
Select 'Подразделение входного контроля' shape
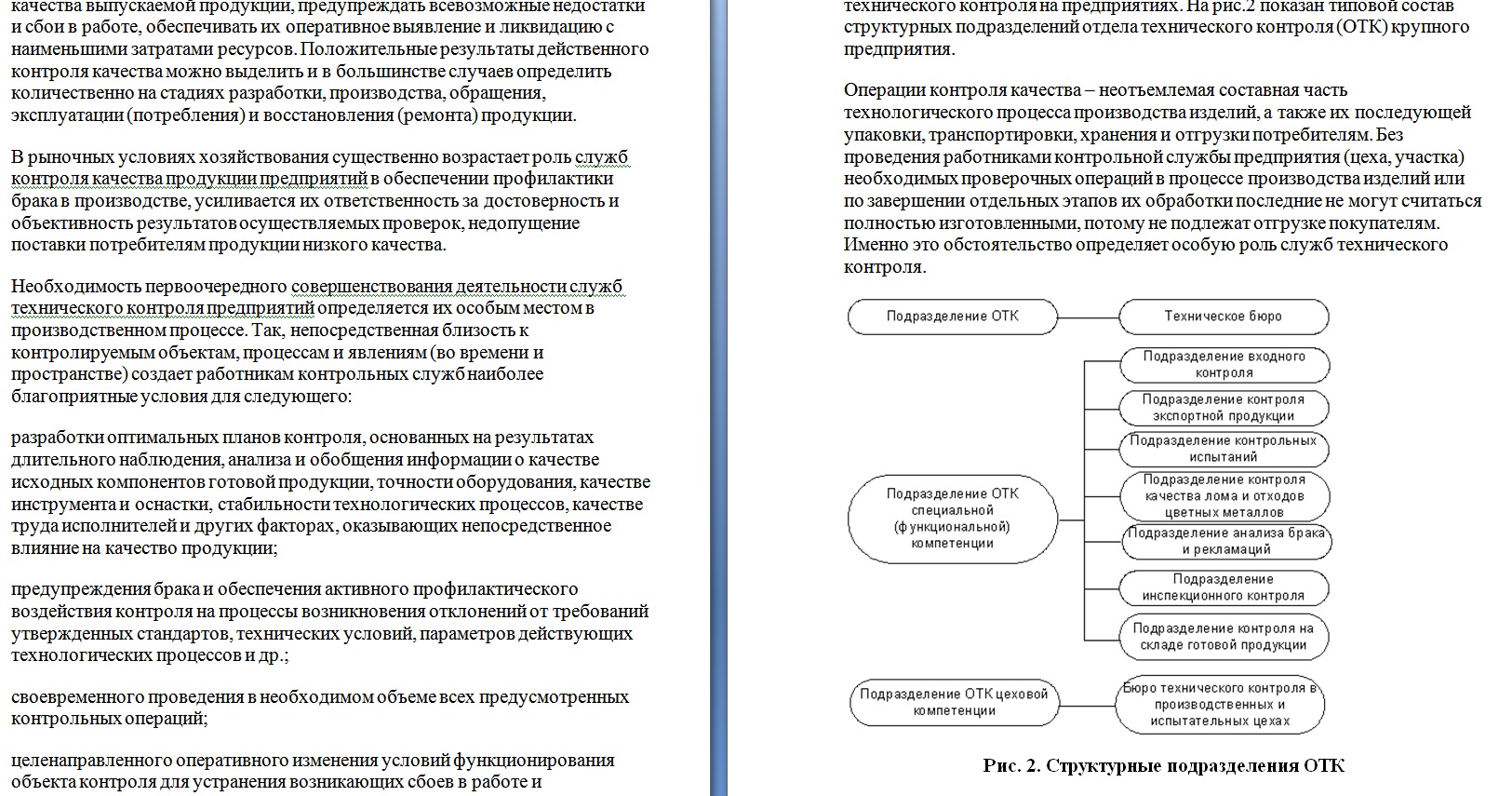[x=1224, y=365]
